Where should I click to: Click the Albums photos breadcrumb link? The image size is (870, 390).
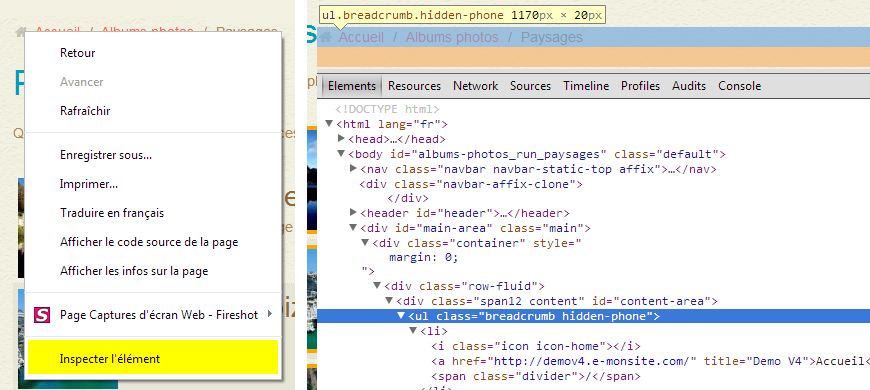pos(452,37)
